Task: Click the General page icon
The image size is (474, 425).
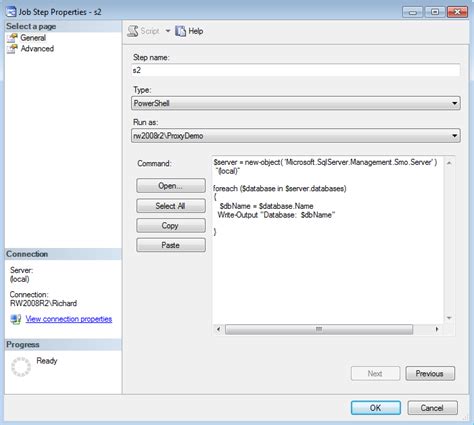Action: pos(12,38)
